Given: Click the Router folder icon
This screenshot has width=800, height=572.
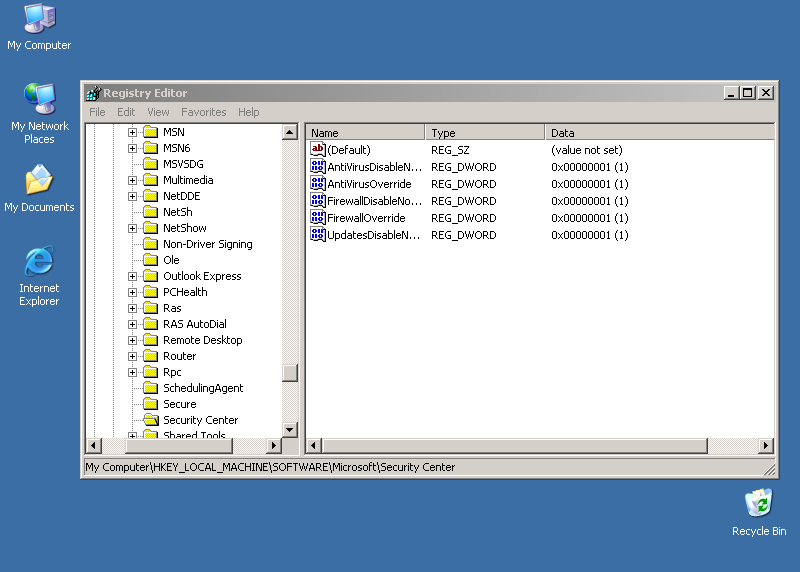Looking at the screenshot, I should (x=151, y=356).
